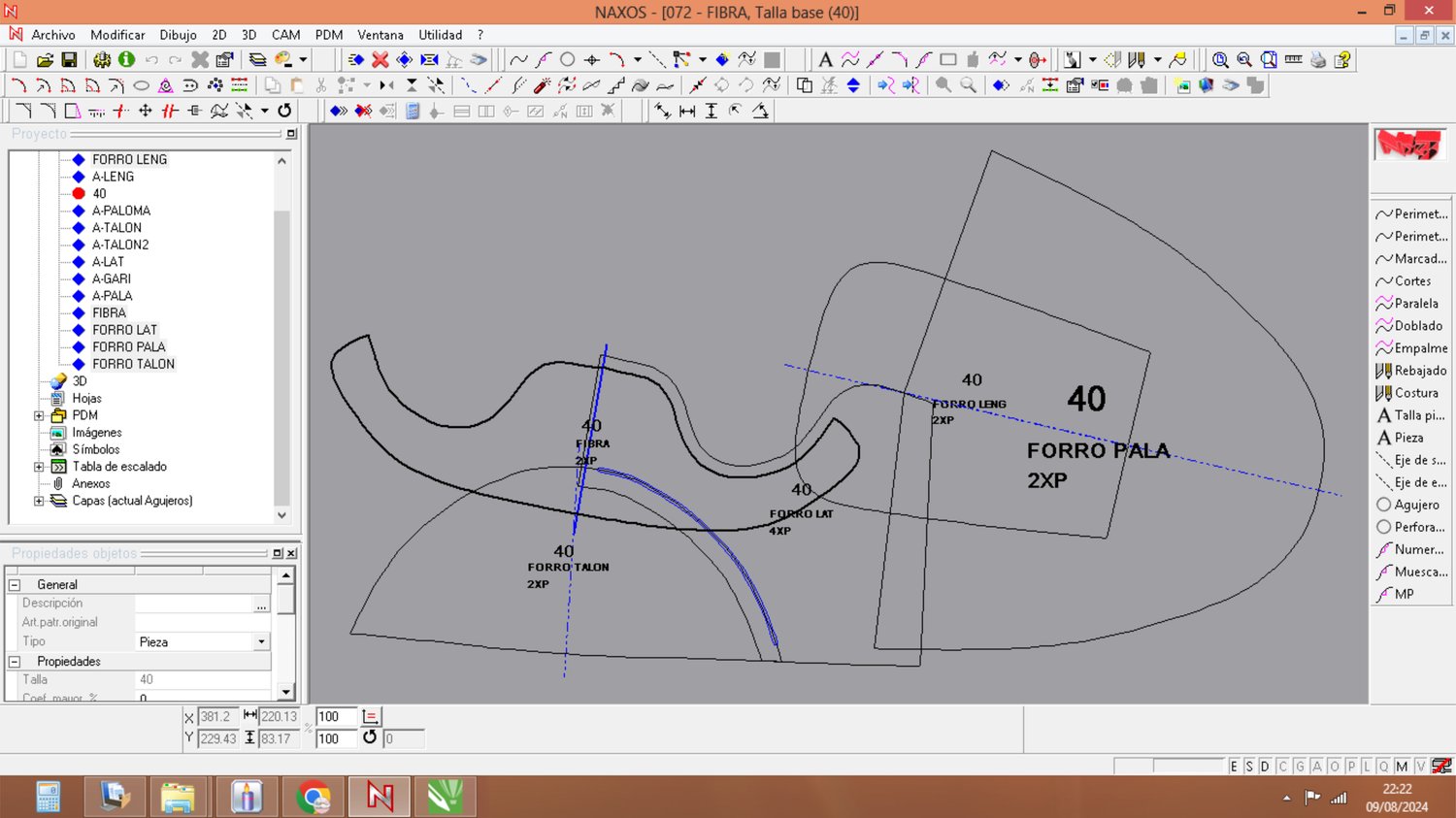Open a file with the folder icon

[45, 60]
